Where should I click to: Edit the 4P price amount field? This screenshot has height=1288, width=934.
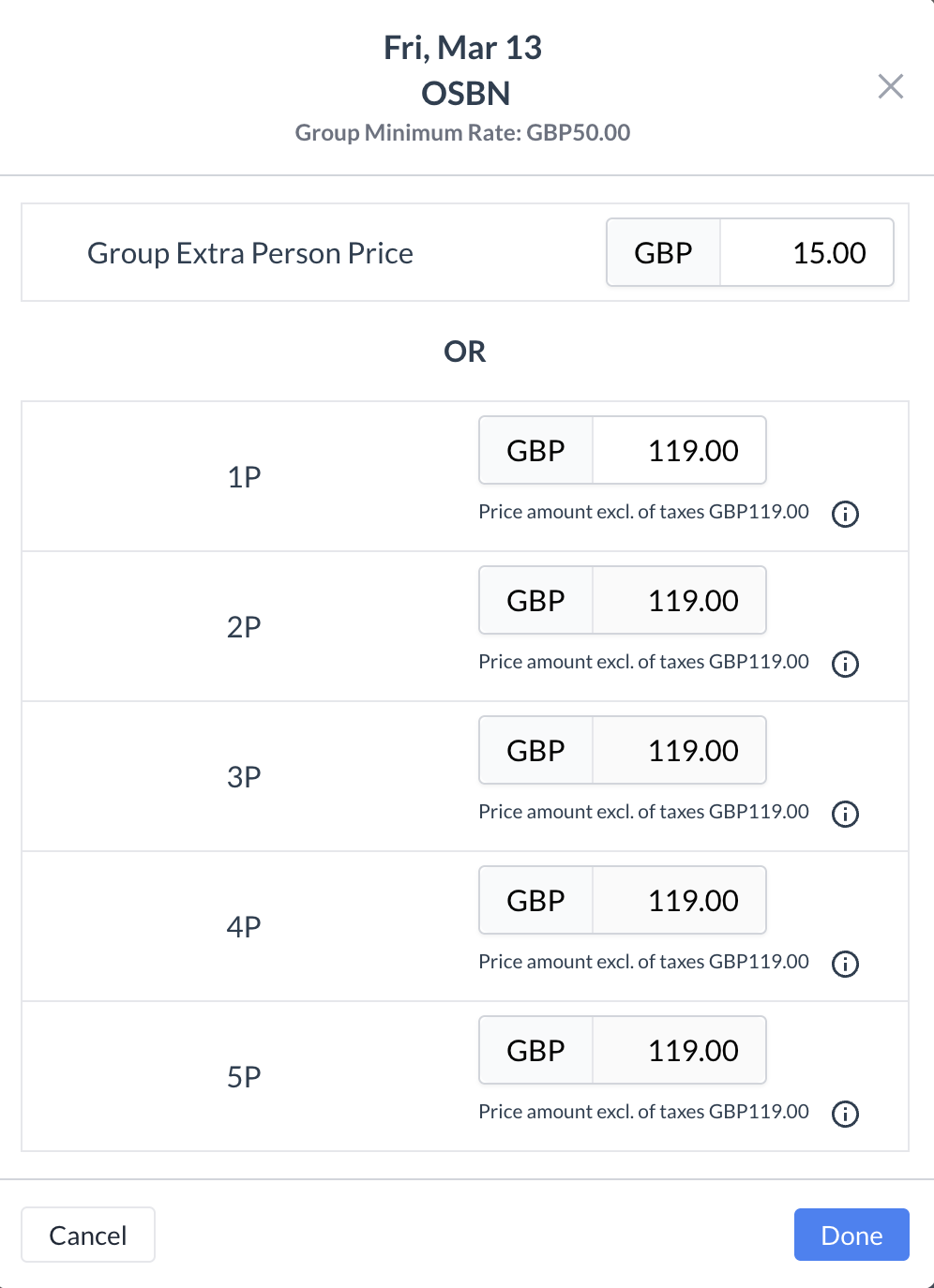pos(679,901)
